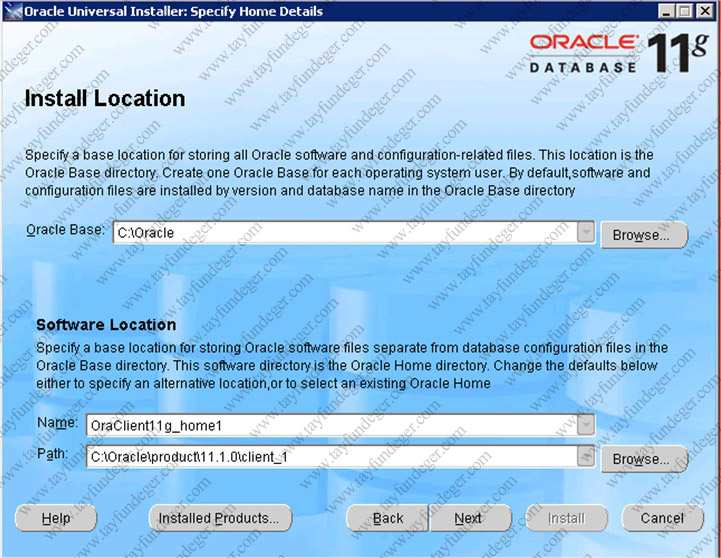Expand the Name dropdown arrow

[586, 425]
